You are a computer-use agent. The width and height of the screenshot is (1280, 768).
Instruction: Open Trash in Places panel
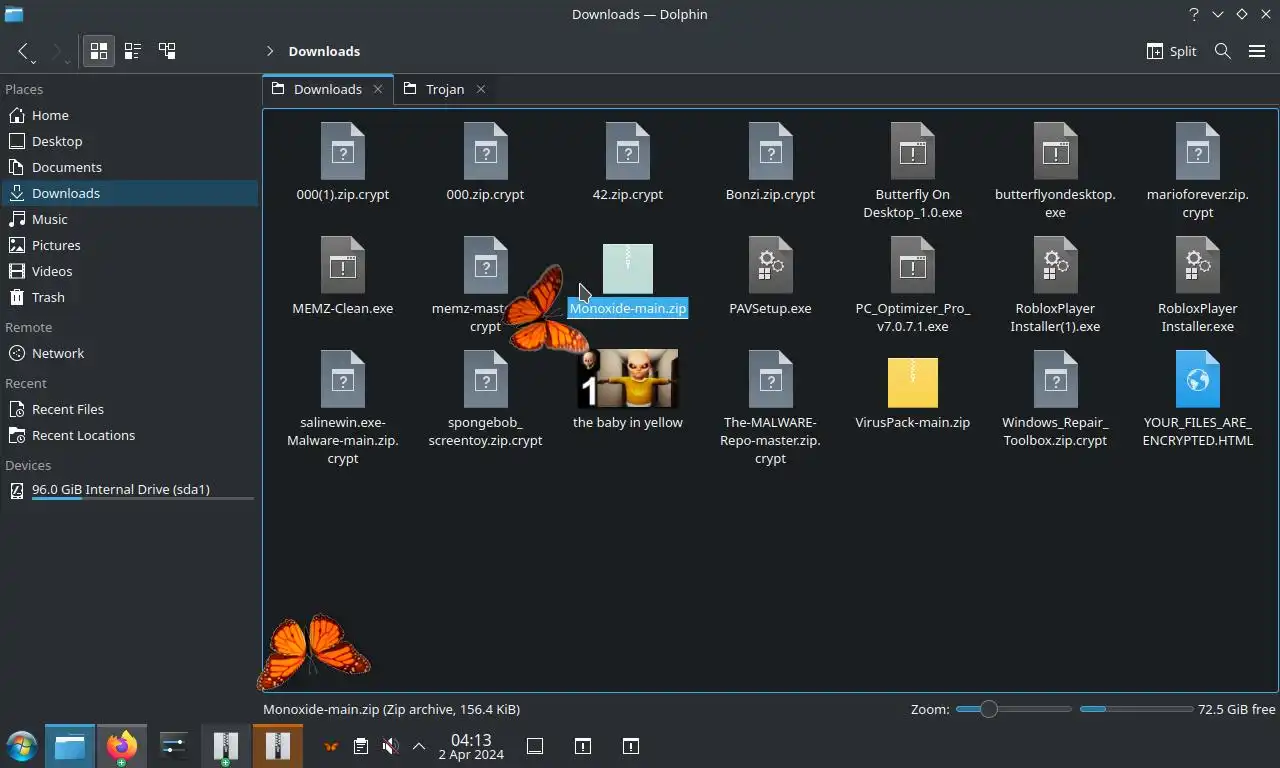tap(130, 297)
